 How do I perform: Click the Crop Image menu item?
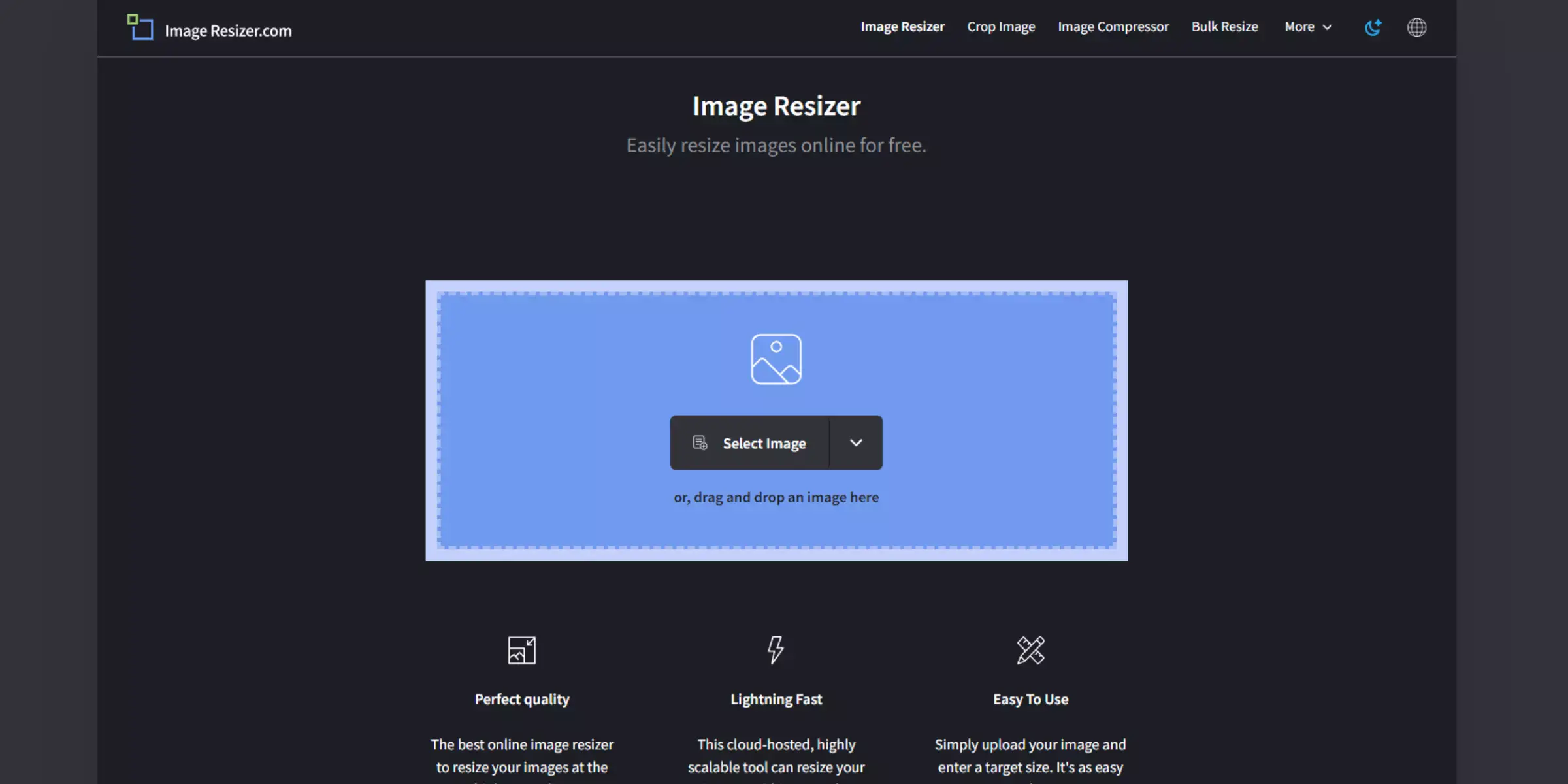[x=1001, y=27]
